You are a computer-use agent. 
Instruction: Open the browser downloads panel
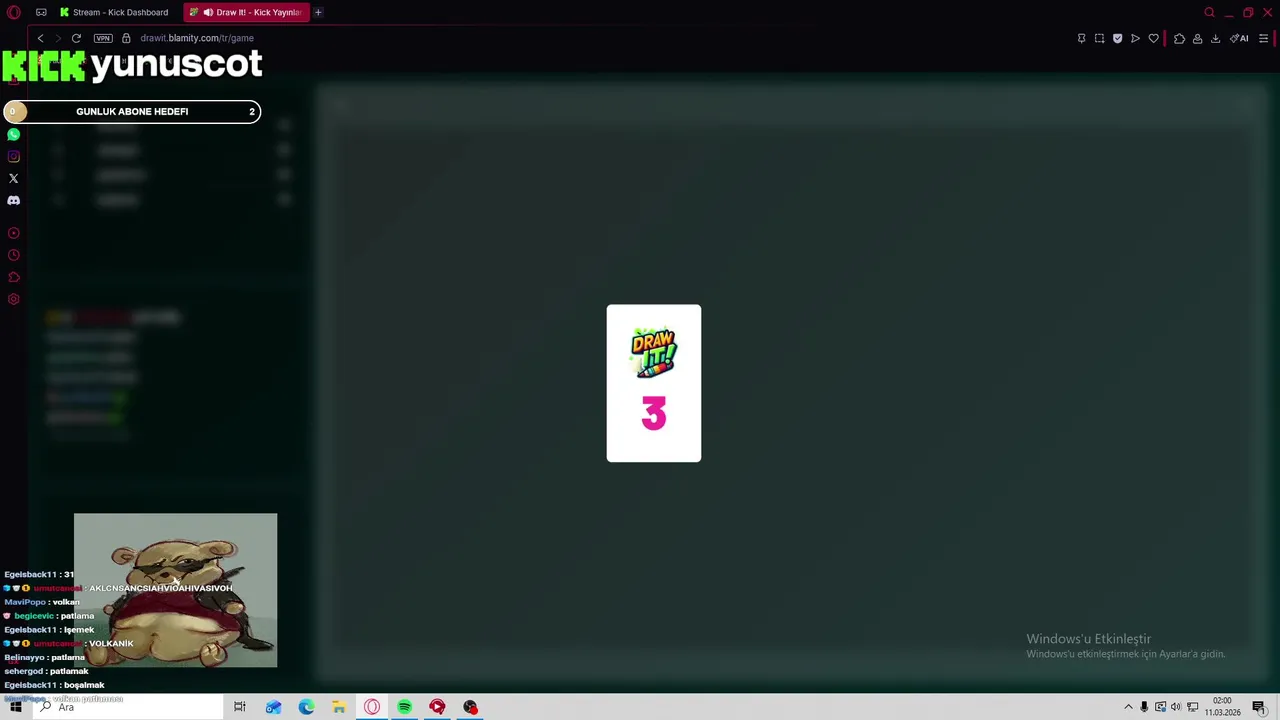[x=1215, y=38]
